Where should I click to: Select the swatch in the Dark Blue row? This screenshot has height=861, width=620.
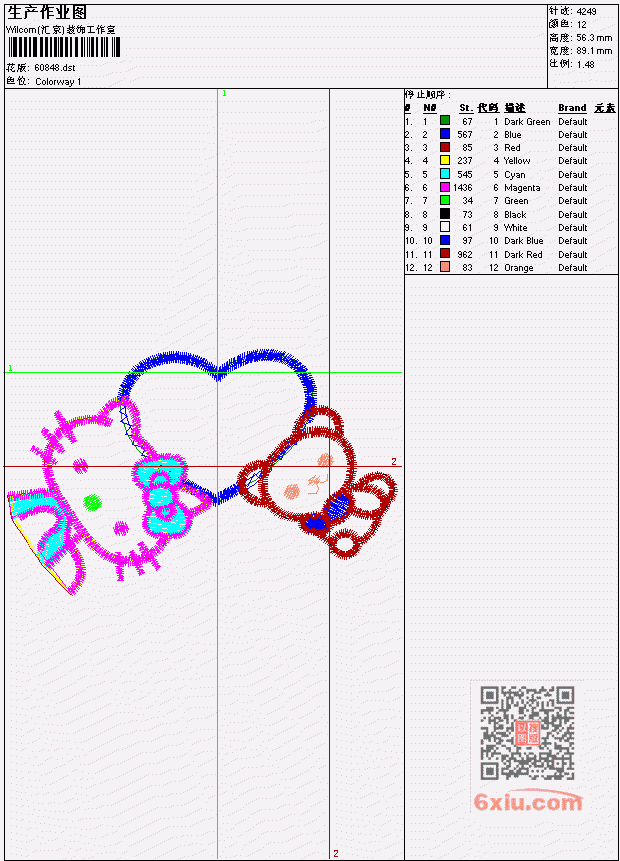point(445,241)
